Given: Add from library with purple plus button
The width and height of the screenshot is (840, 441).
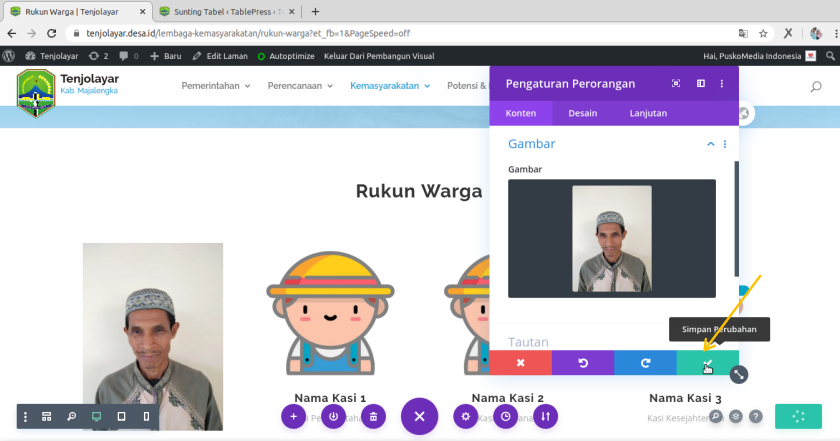Looking at the screenshot, I should pyautogui.click(x=293, y=416).
